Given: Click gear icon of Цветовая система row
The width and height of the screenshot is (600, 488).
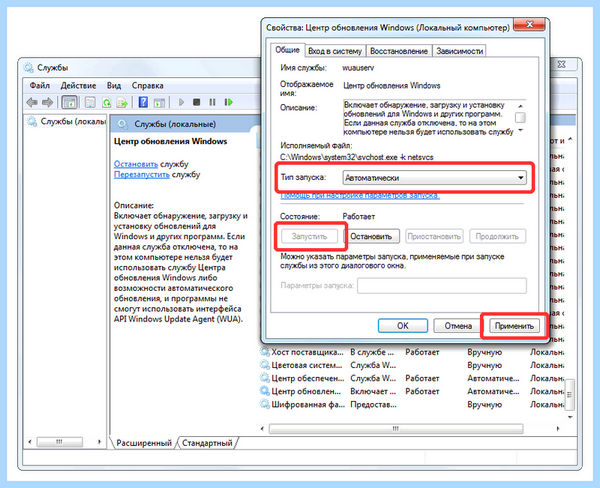Looking at the screenshot, I should [x=265, y=365].
